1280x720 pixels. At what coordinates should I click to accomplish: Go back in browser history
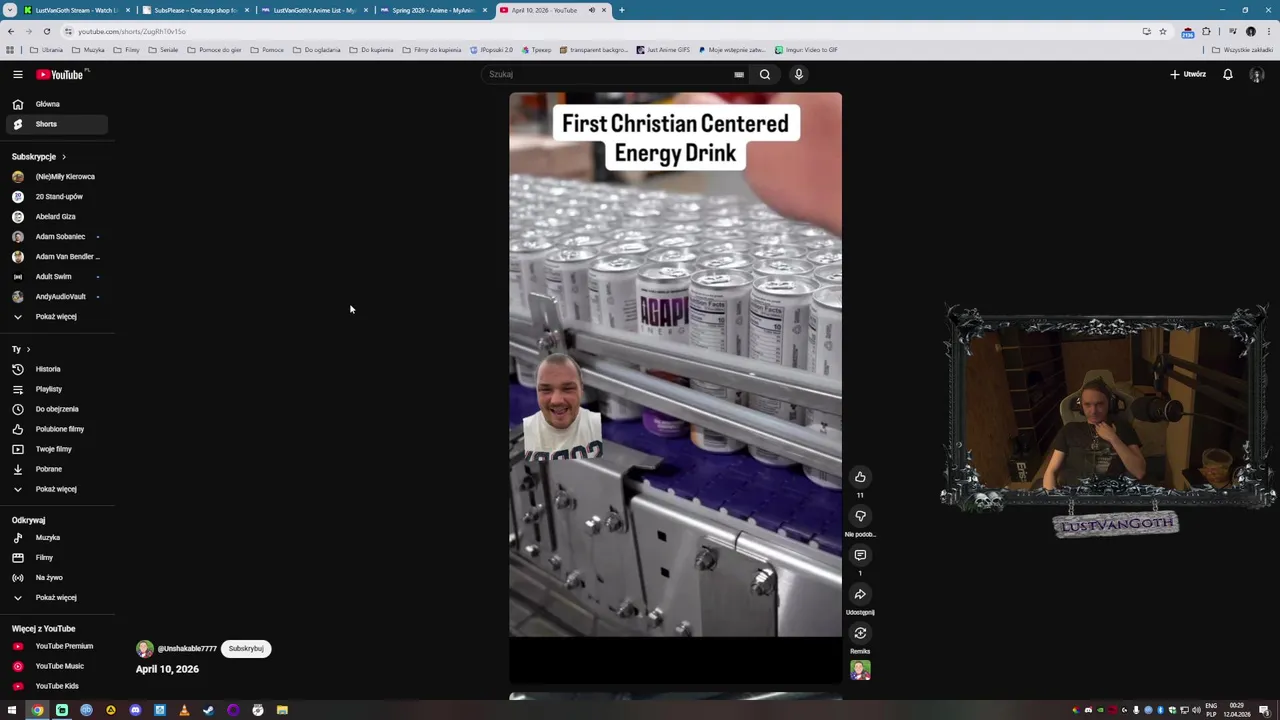pos(11,31)
